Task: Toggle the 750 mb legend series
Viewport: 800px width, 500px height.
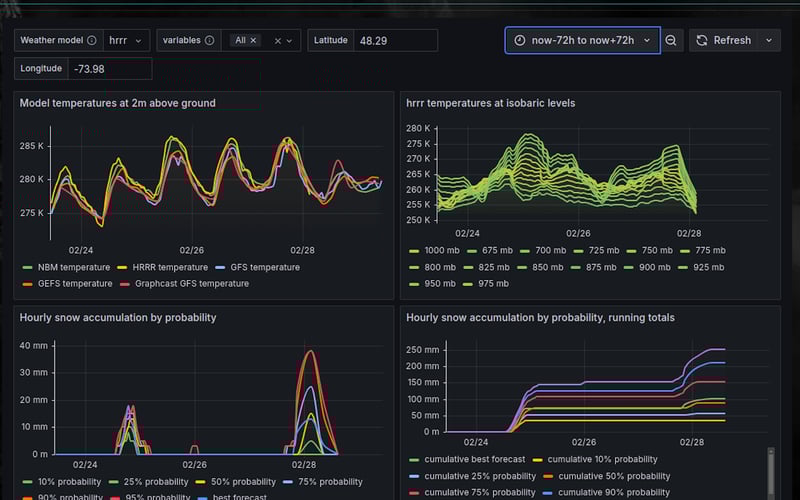Action: click(657, 251)
